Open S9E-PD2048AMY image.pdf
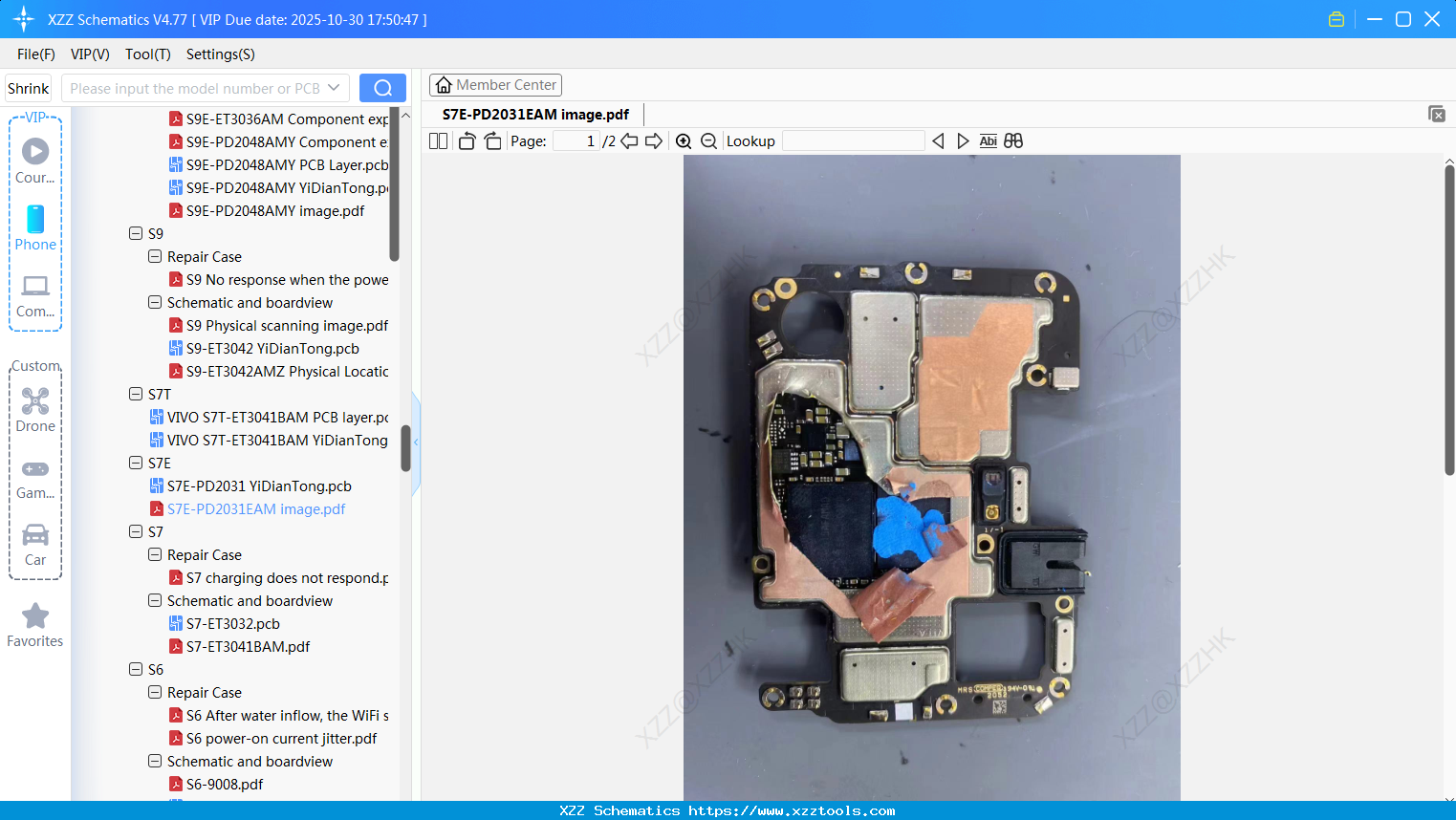This screenshot has width=1456, height=820. point(267,210)
